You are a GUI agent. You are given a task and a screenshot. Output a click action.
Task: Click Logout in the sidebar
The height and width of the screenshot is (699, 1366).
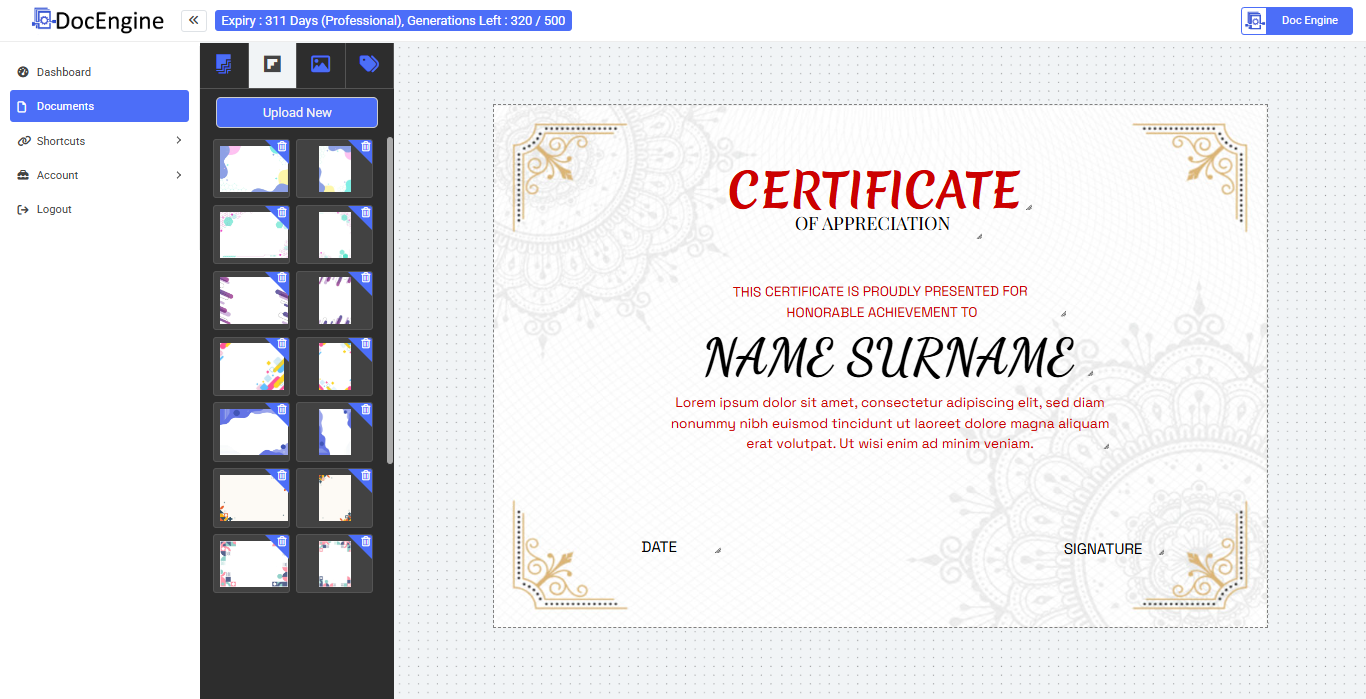pos(54,209)
